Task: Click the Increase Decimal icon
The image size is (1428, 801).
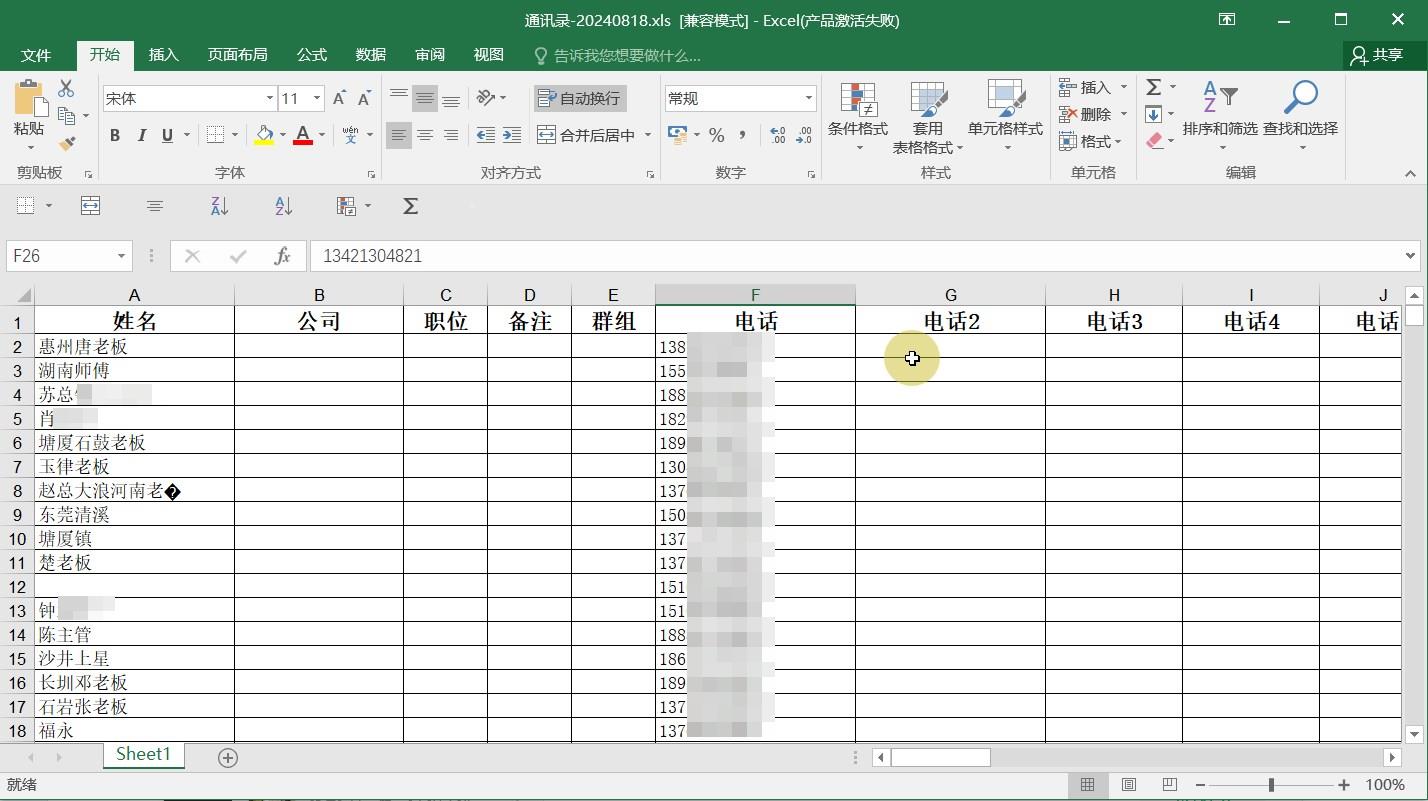Action: 778,135
